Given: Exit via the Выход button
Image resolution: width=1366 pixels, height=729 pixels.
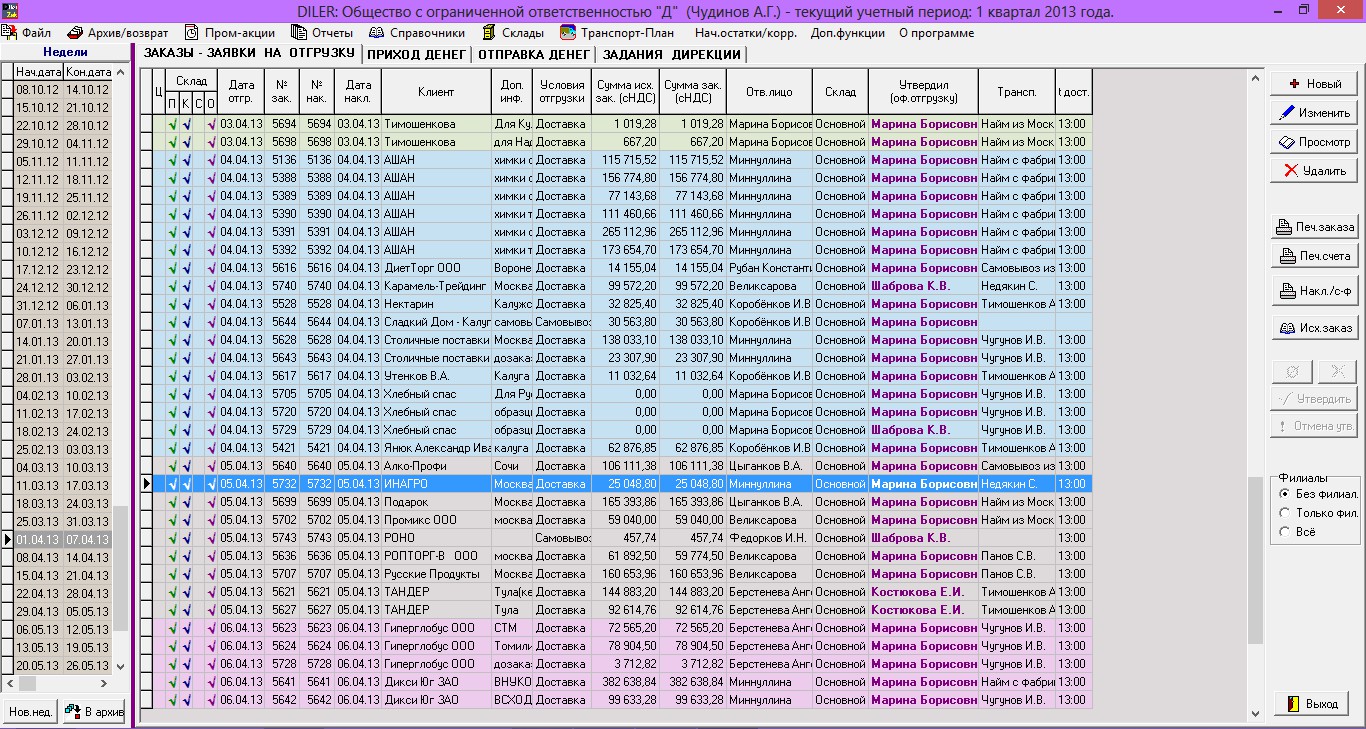Looking at the screenshot, I should point(1312,703).
